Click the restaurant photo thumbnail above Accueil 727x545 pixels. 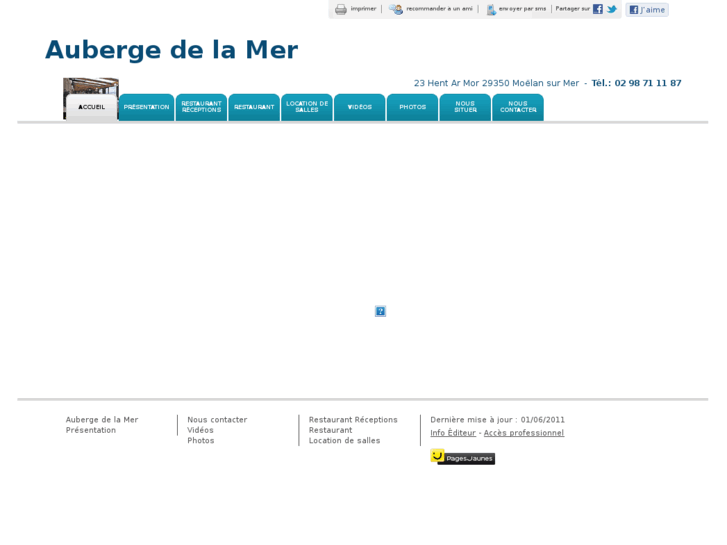pyautogui.click(x=91, y=86)
